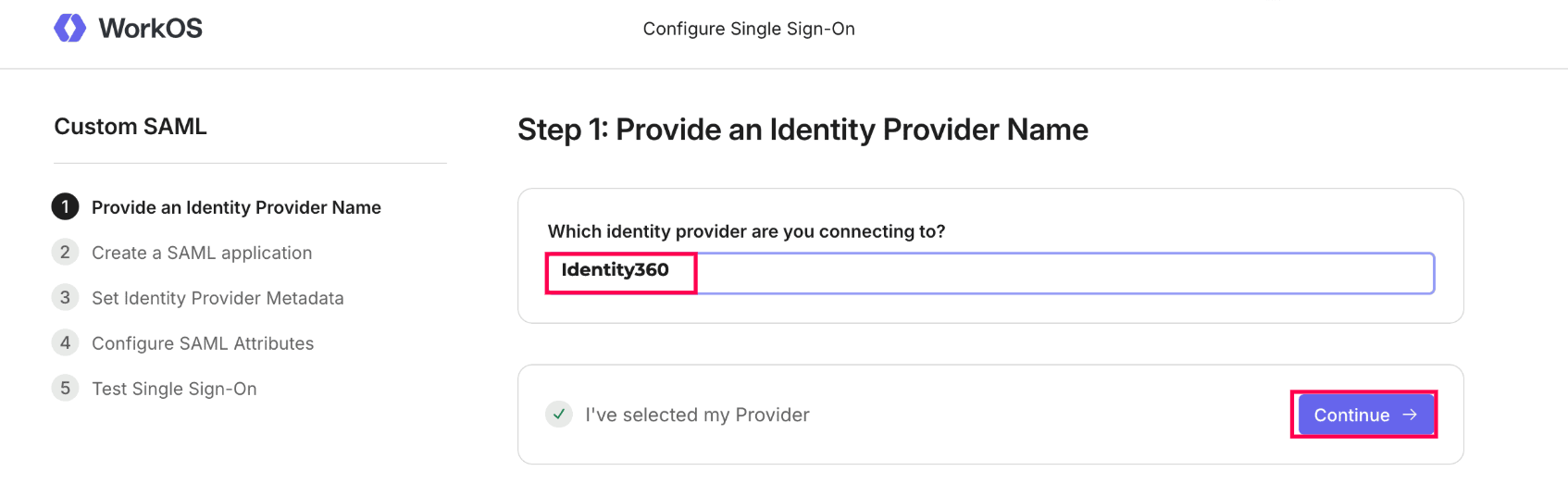Open the Configure SAML Attributes step
This screenshot has width=1568, height=496.
coord(203,343)
